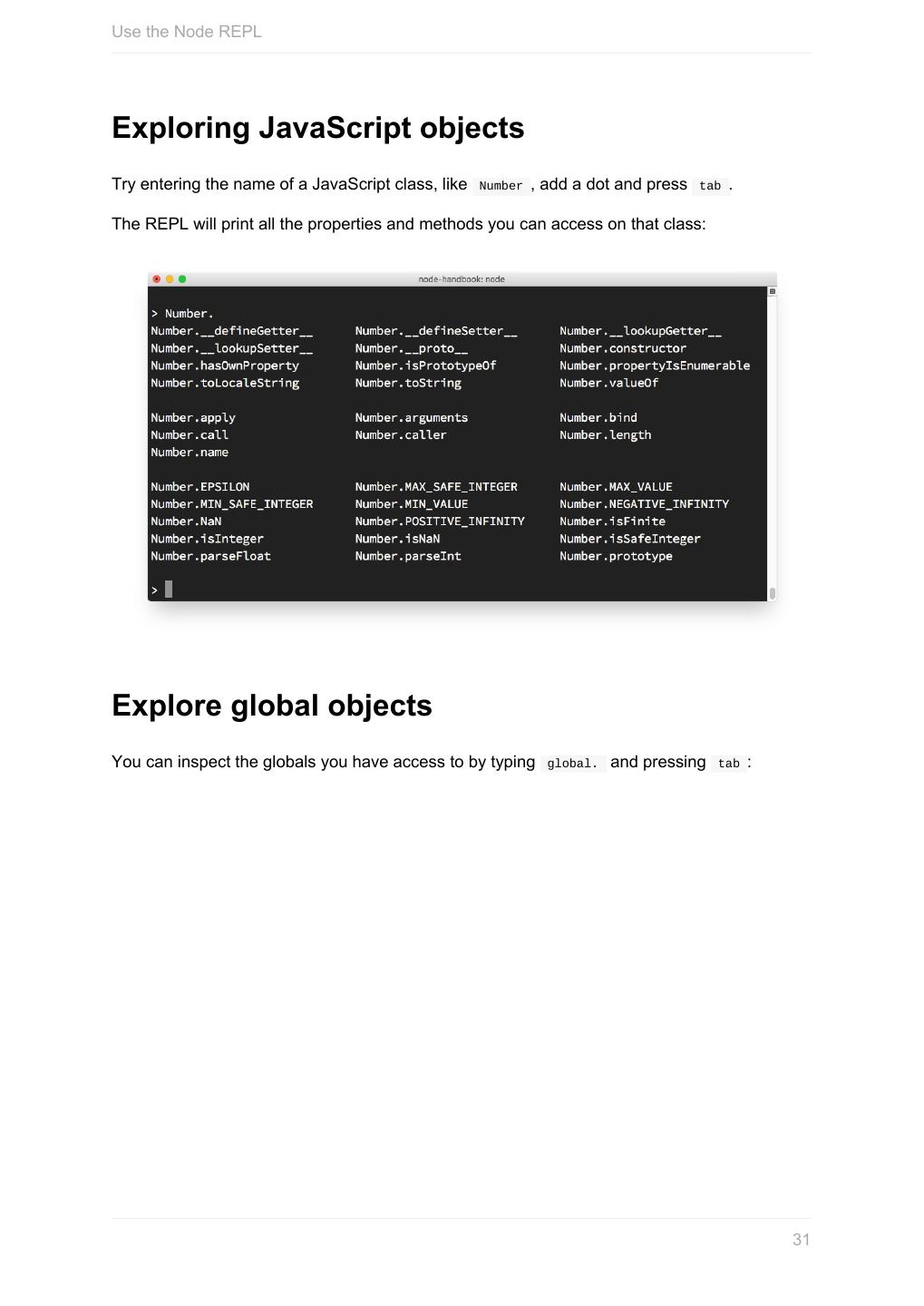Click Number.isSafeInteger in terminal
The height and width of the screenshot is (1306, 924).
click(630, 539)
